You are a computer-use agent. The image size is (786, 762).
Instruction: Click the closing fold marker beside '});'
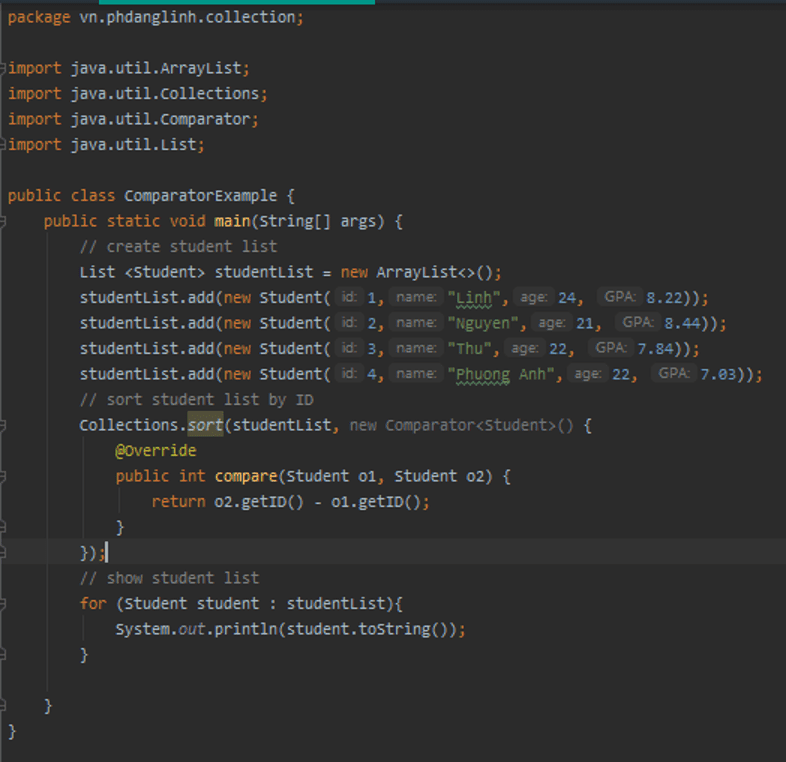coord(4,553)
